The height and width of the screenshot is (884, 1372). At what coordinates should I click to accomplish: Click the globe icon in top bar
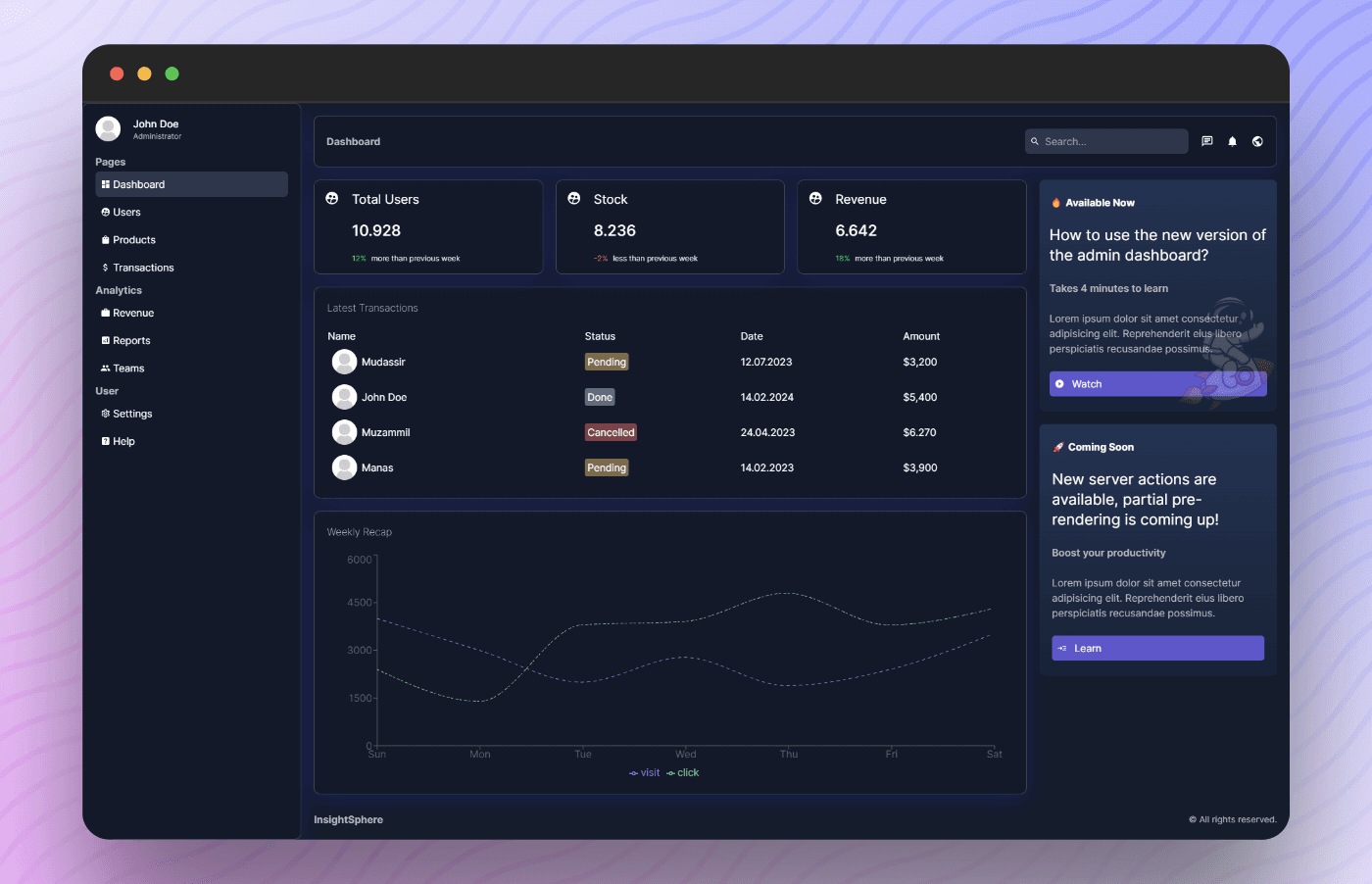[1257, 141]
